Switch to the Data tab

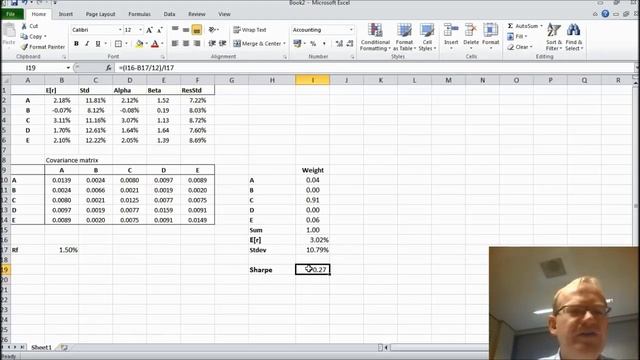click(x=169, y=14)
